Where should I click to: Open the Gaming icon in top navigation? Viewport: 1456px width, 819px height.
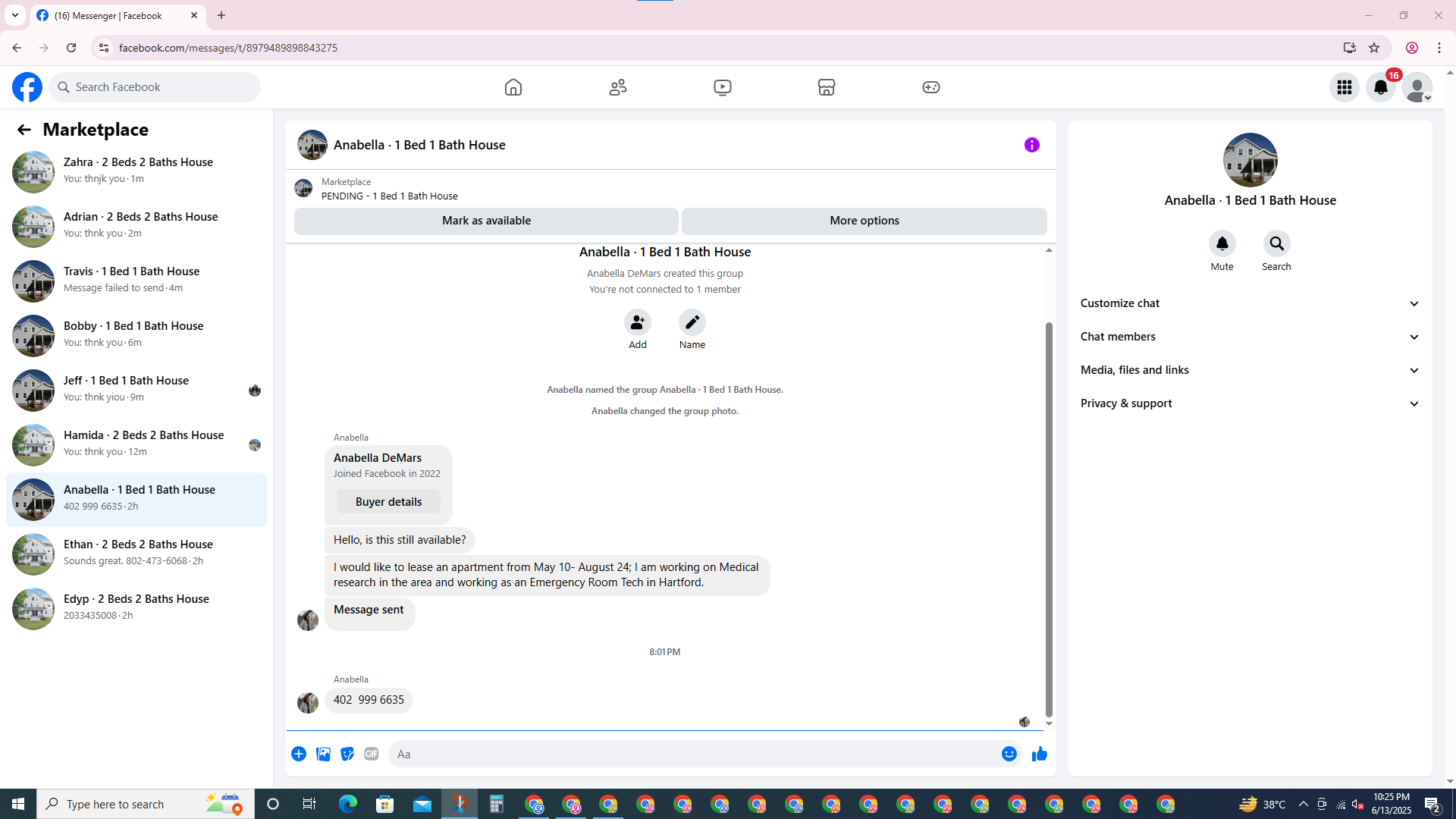click(931, 87)
